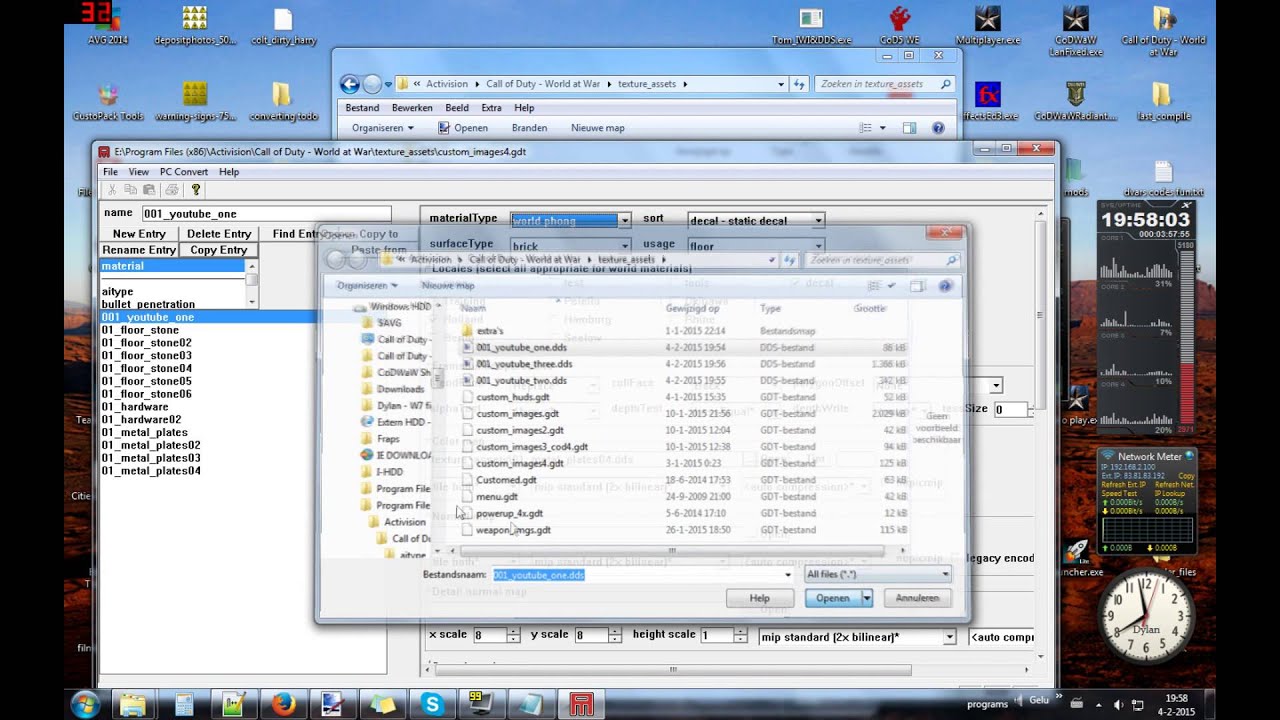Select Call of Duty - World at War desktop folder
Screen dimensions: 1280x720
(x=1163, y=30)
